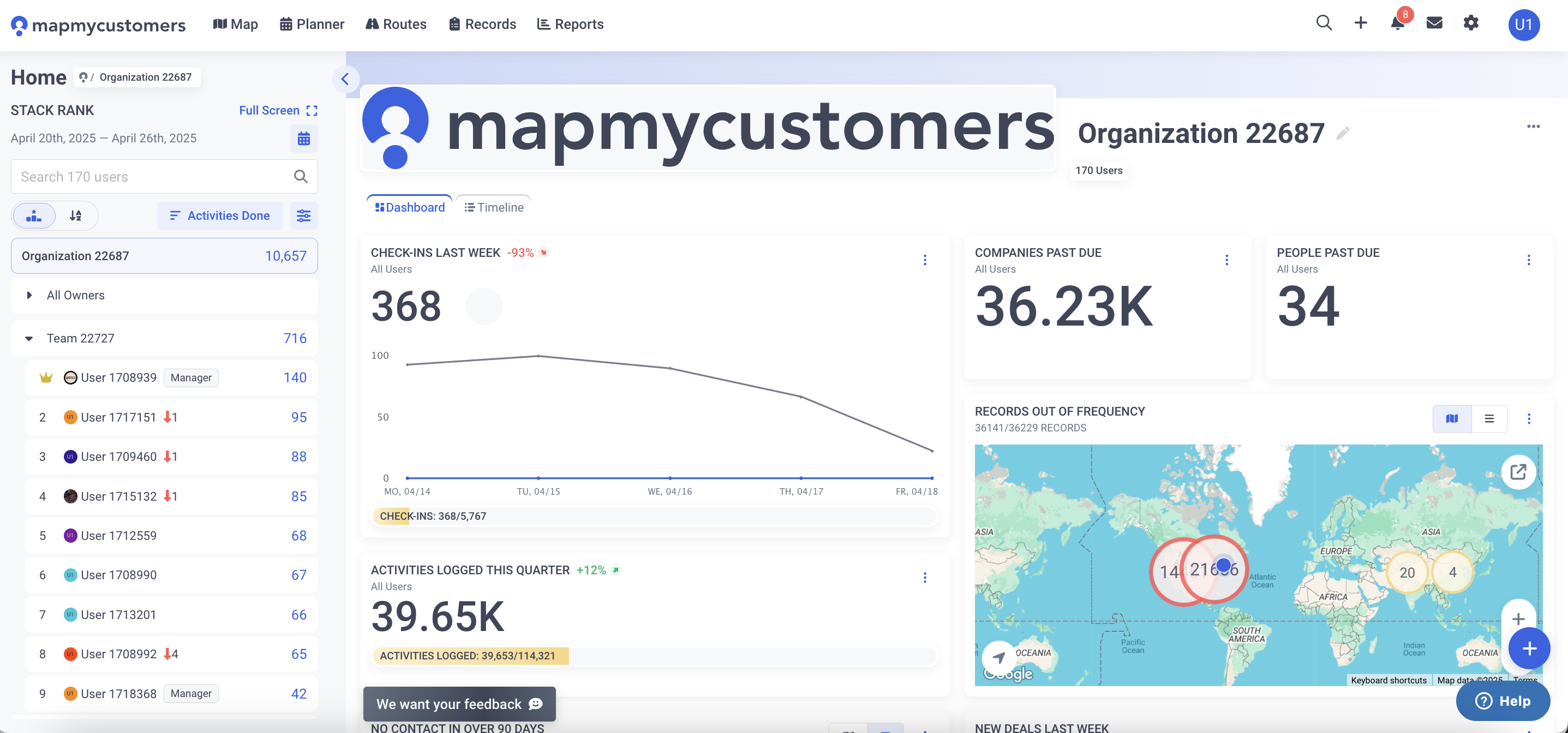Expand the All Owners group

[x=29, y=295]
